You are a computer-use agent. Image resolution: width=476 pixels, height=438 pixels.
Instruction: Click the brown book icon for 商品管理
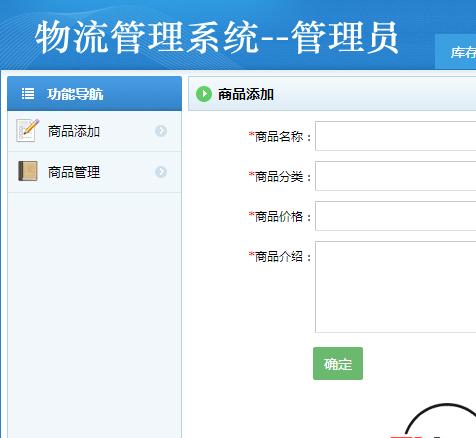coord(28,171)
